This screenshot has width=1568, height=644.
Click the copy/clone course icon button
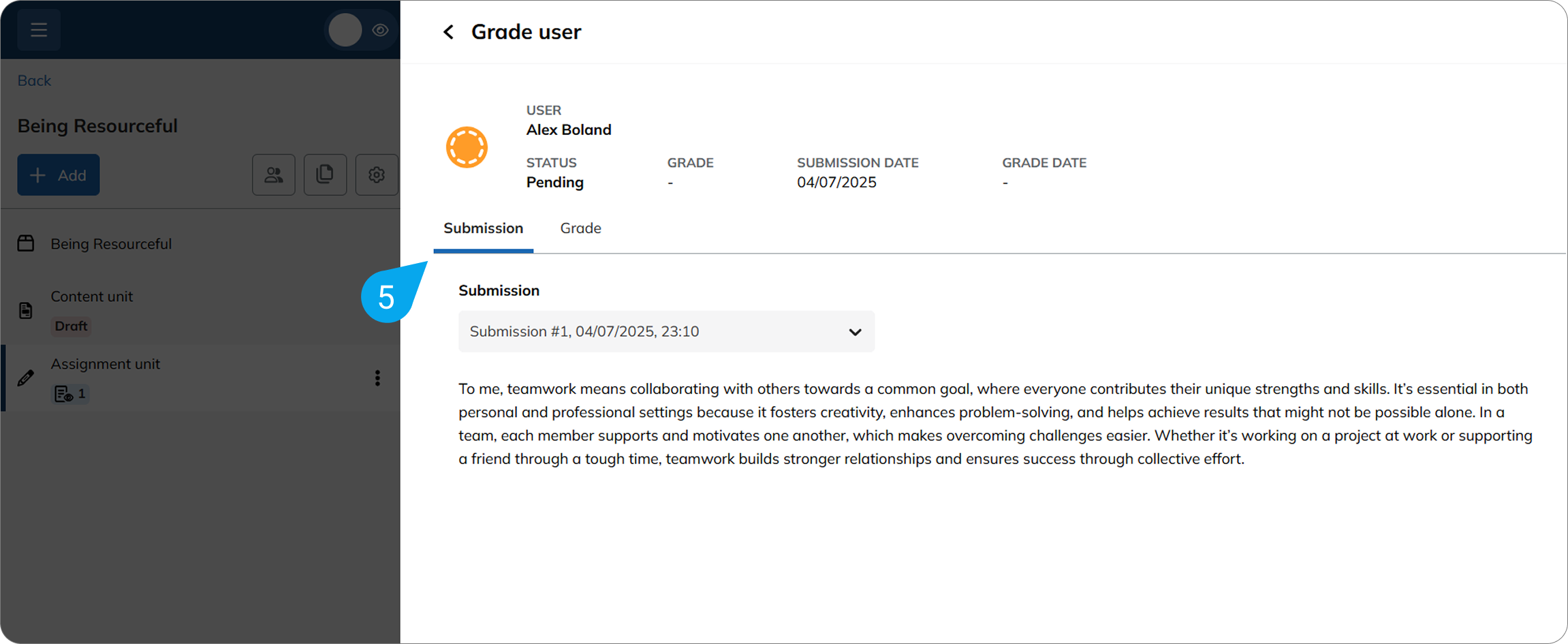pos(325,175)
